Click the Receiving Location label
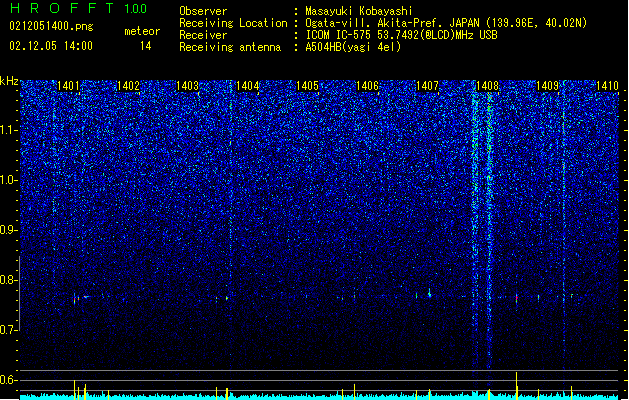Screen dimensions: 629x400 pos(233,23)
